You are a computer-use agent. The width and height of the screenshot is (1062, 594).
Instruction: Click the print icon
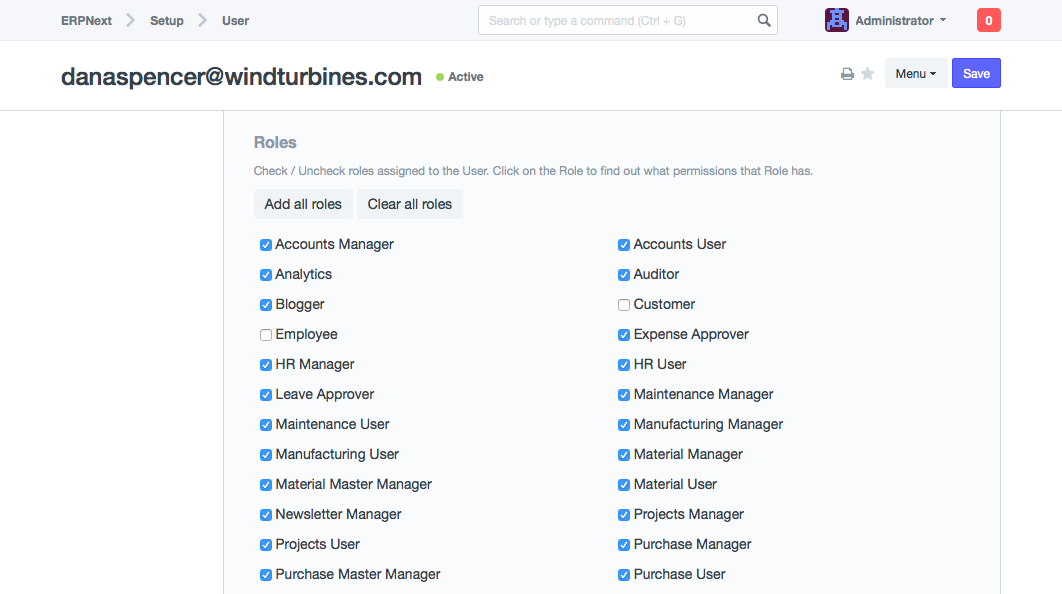tap(847, 74)
